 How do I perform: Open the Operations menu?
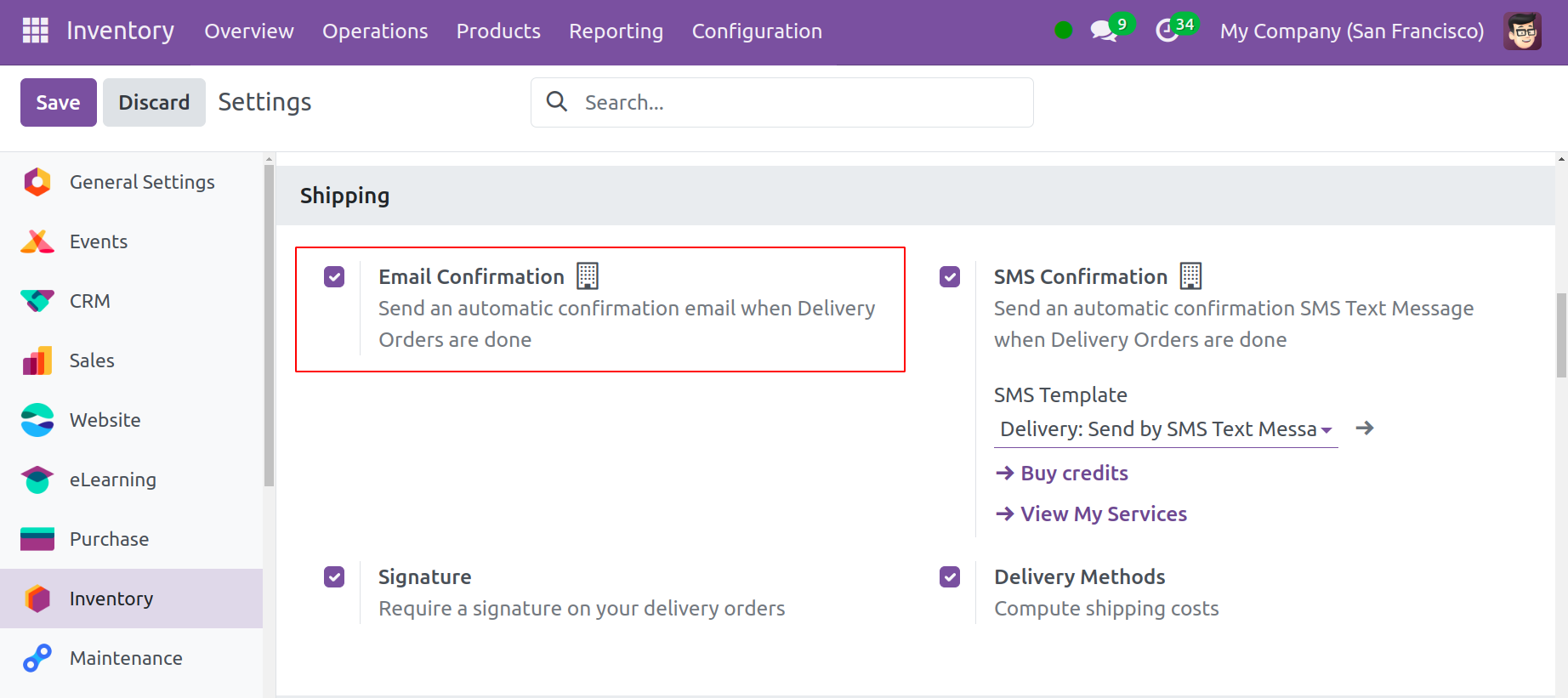click(375, 31)
